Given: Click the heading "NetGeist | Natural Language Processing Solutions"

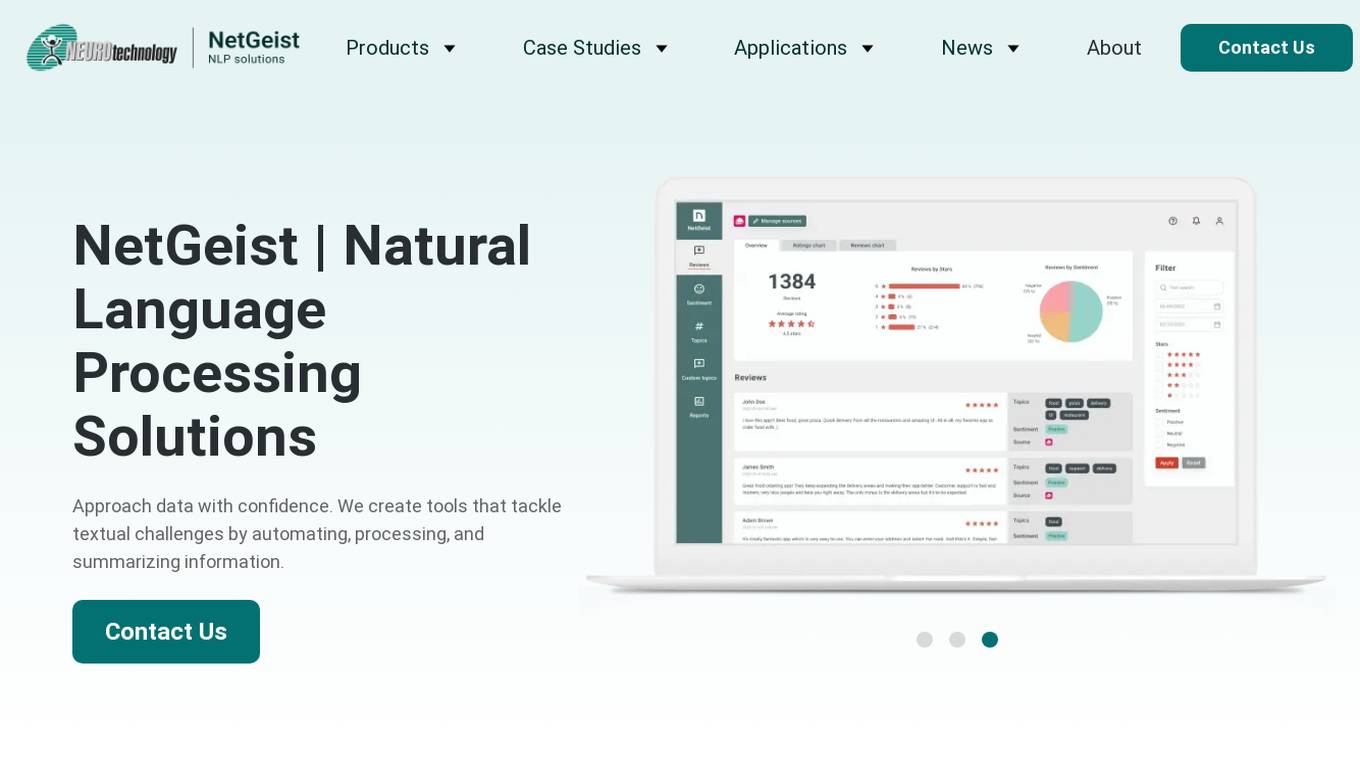Looking at the screenshot, I should 302,341.
